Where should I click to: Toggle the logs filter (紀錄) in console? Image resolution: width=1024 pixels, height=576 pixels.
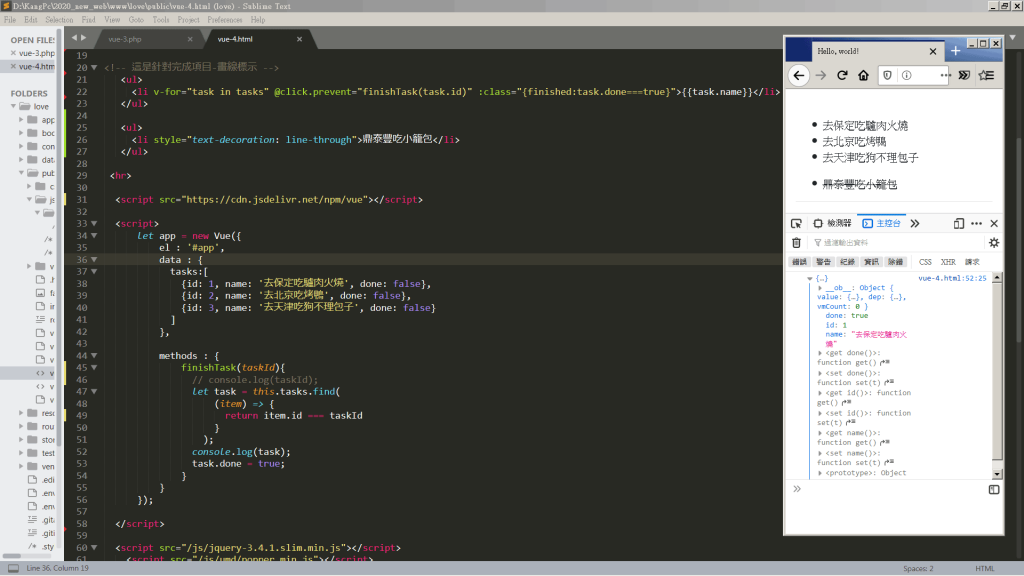pyautogui.click(x=848, y=262)
